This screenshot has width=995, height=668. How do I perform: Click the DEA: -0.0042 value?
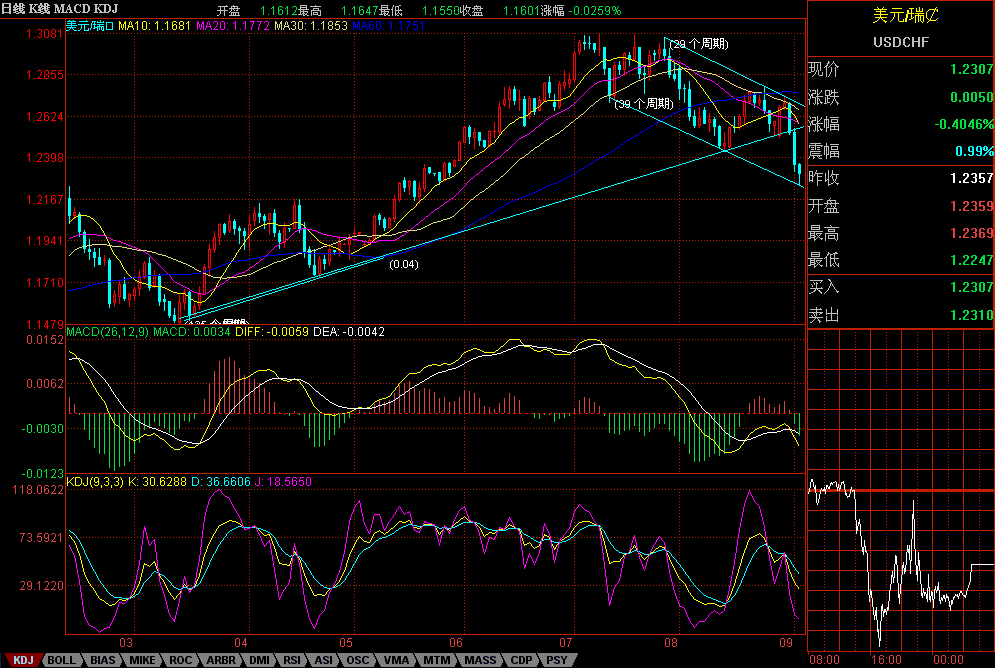(349, 332)
